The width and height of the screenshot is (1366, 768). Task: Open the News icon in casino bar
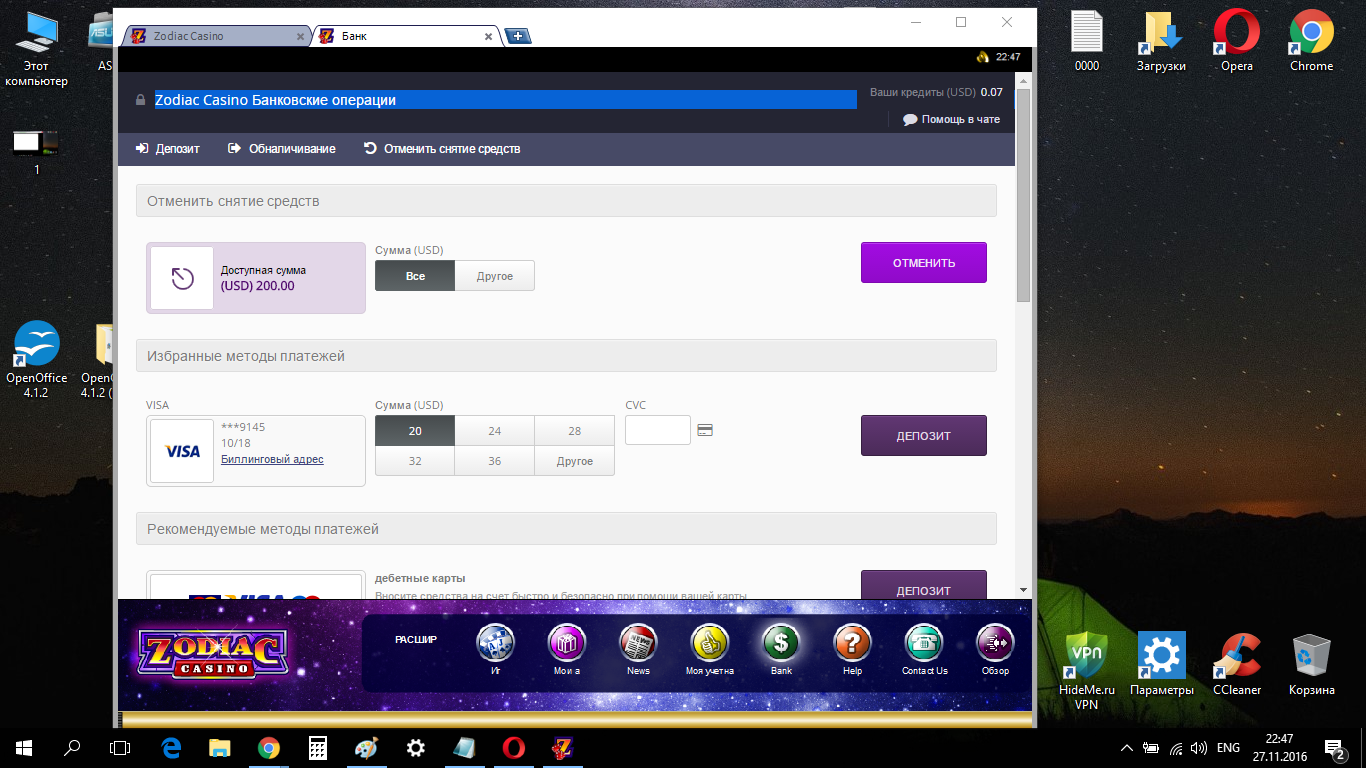tap(638, 643)
